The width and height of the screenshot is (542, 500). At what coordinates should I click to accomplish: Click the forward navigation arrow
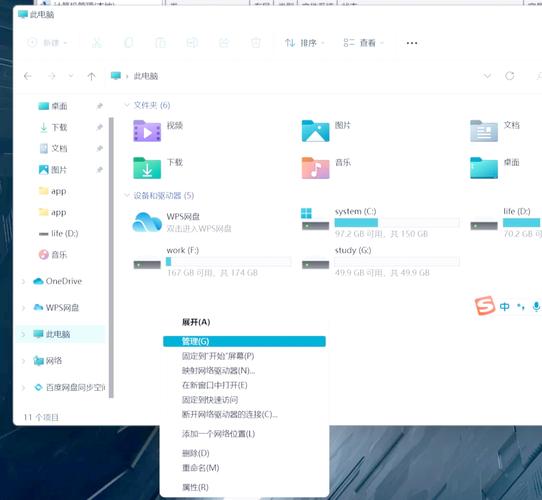(52, 76)
